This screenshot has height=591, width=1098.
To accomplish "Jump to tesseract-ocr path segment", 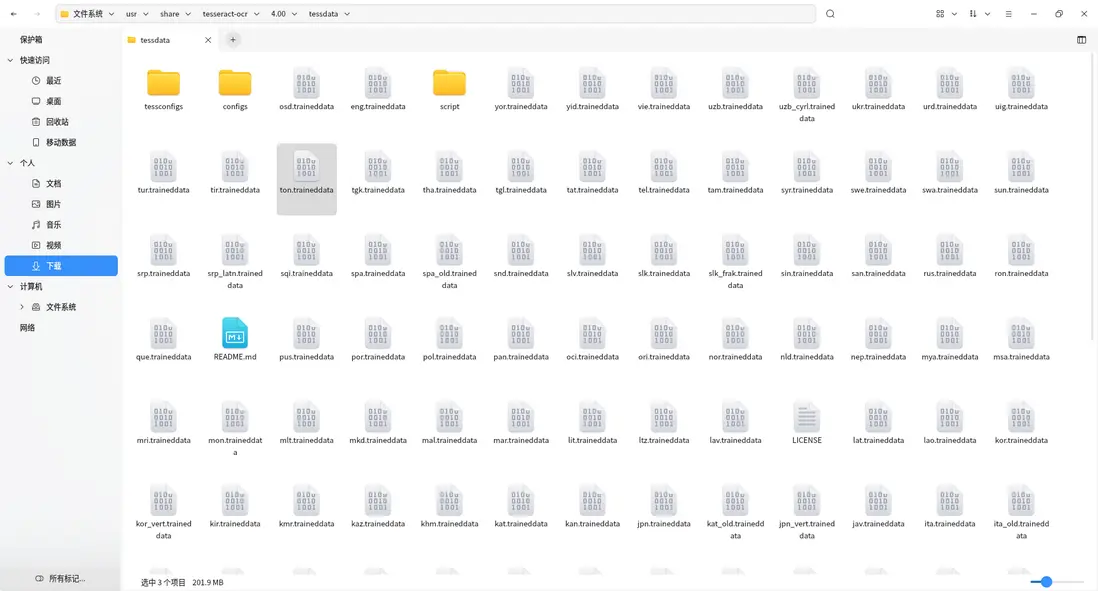I will 225,13.
